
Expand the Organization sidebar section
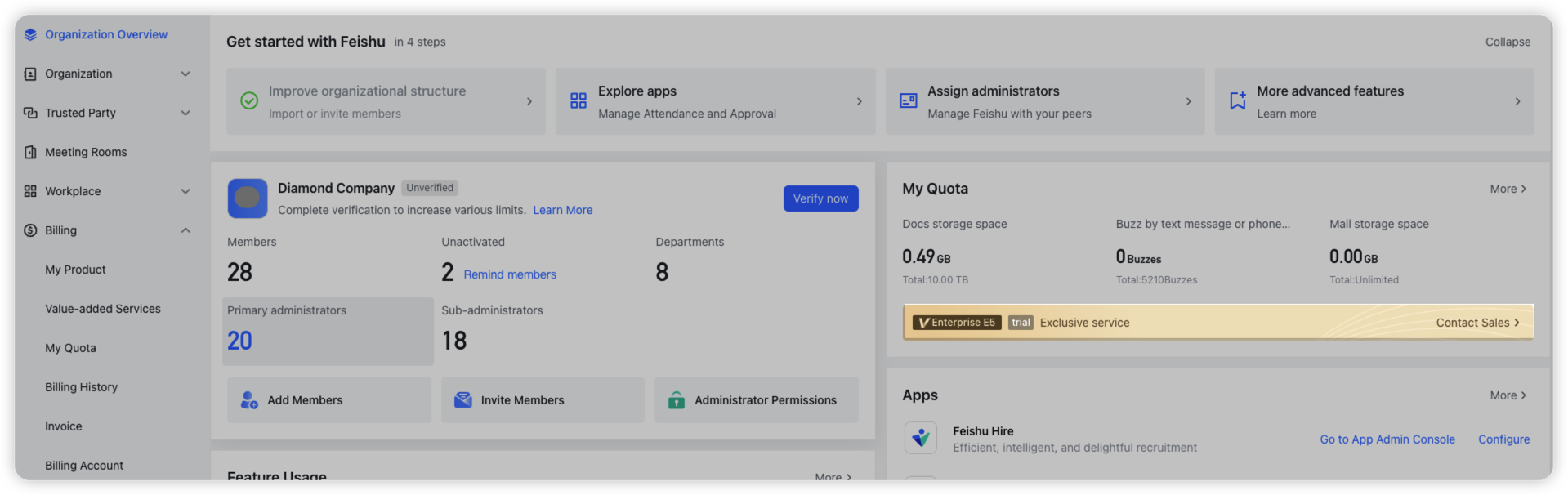(x=185, y=74)
